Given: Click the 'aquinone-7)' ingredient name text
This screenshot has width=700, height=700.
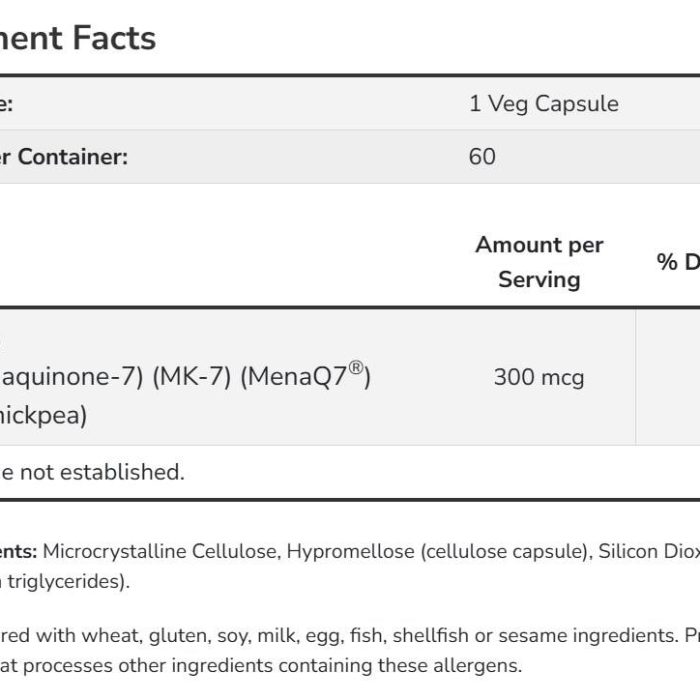Looking at the screenshot, I should pos(71,377).
